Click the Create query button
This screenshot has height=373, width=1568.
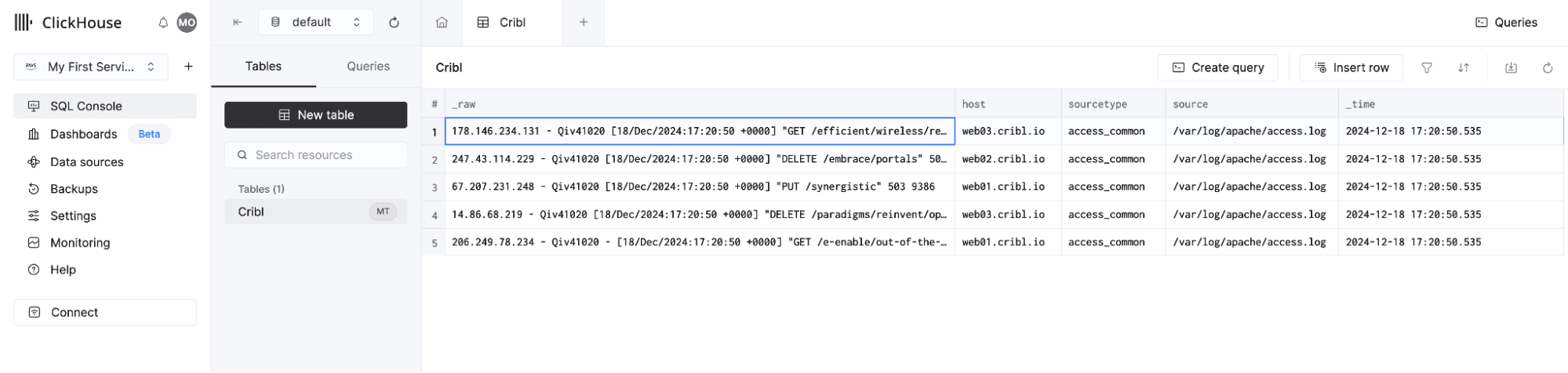(x=1217, y=68)
